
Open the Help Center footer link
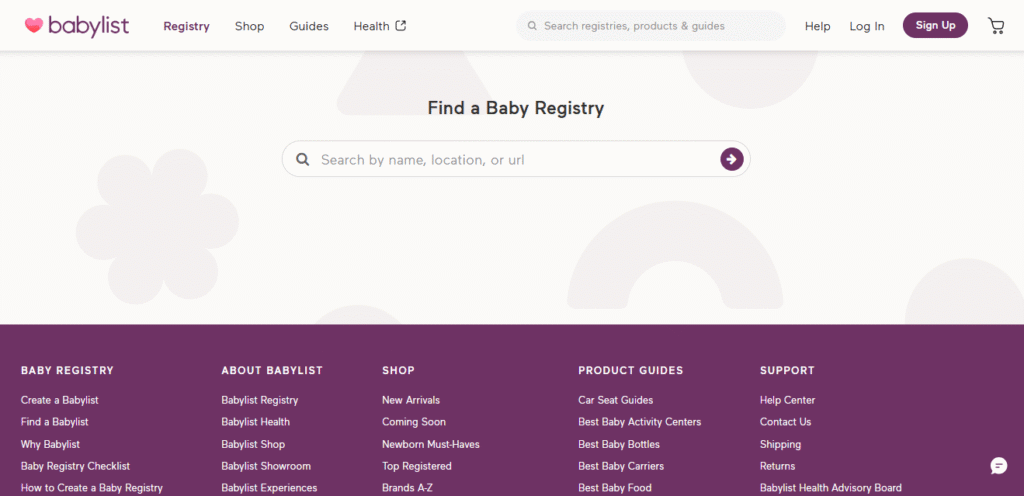tap(787, 400)
